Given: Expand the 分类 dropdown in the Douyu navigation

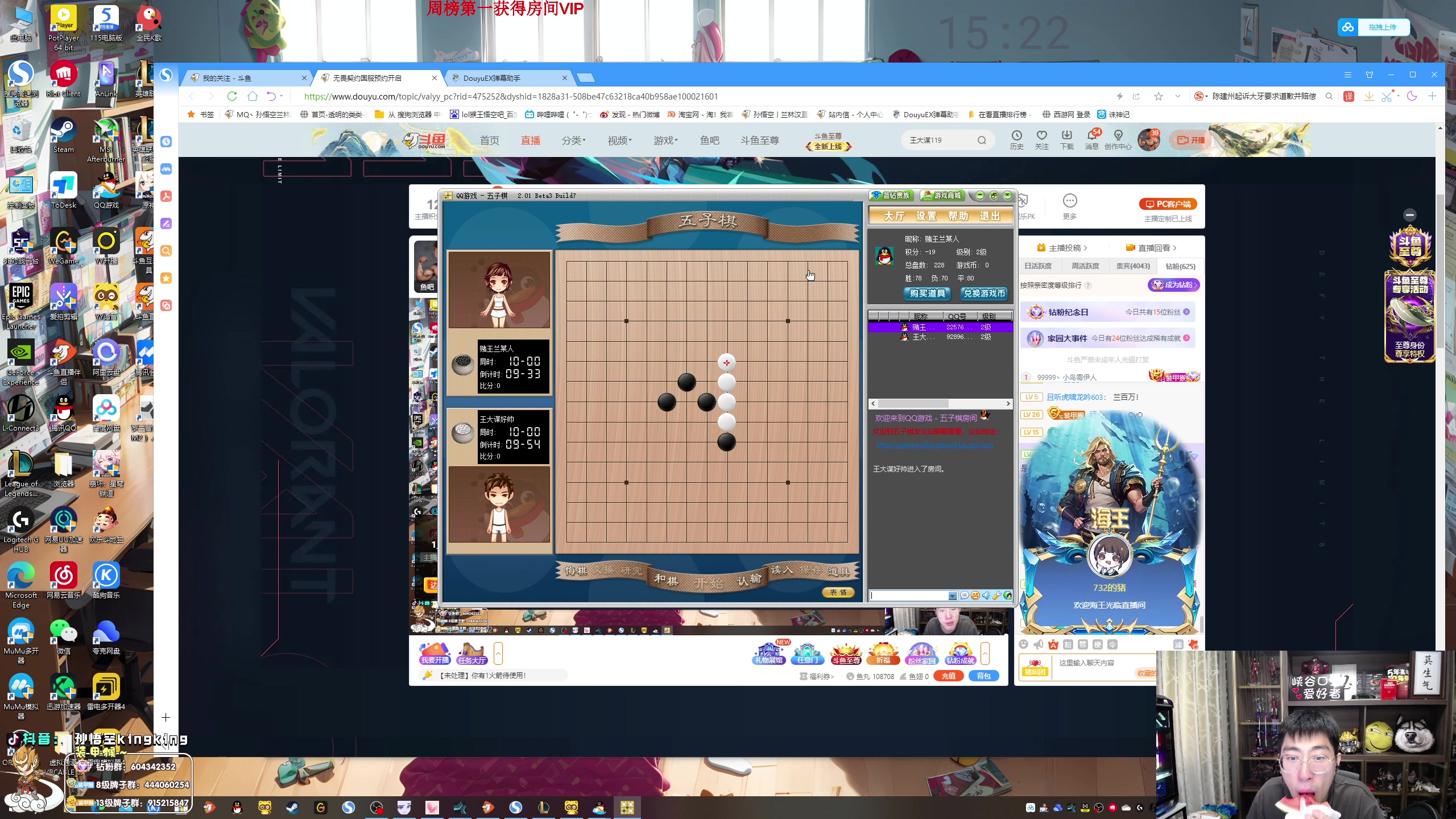Looking at the screenshot, I should point(573,140).
